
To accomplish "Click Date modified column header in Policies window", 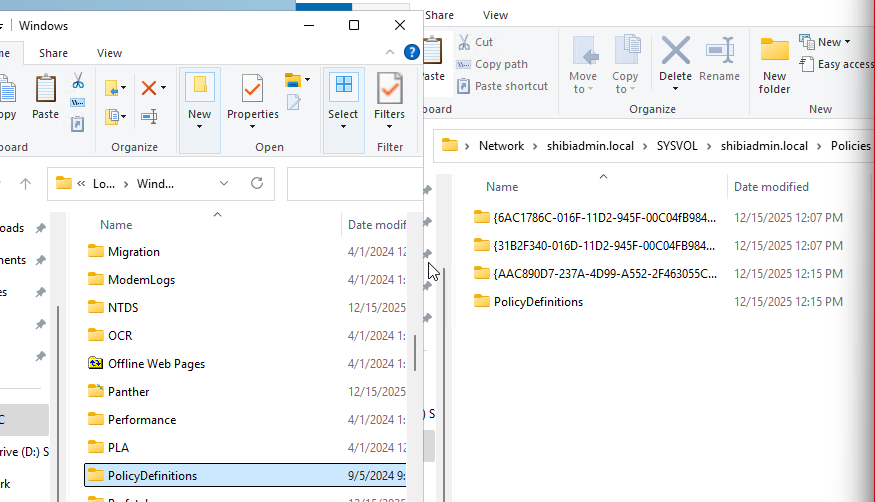I will click(771, 187).
